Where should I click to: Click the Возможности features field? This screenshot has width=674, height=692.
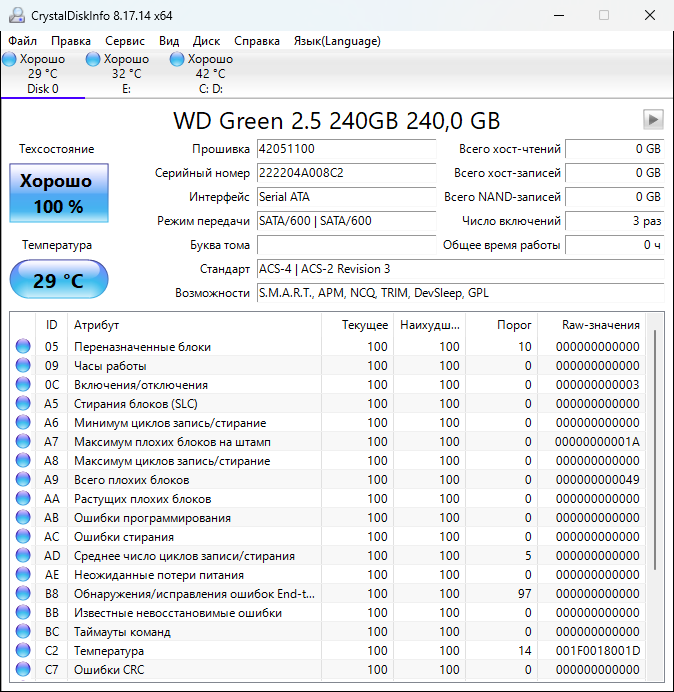pos(460,293)
